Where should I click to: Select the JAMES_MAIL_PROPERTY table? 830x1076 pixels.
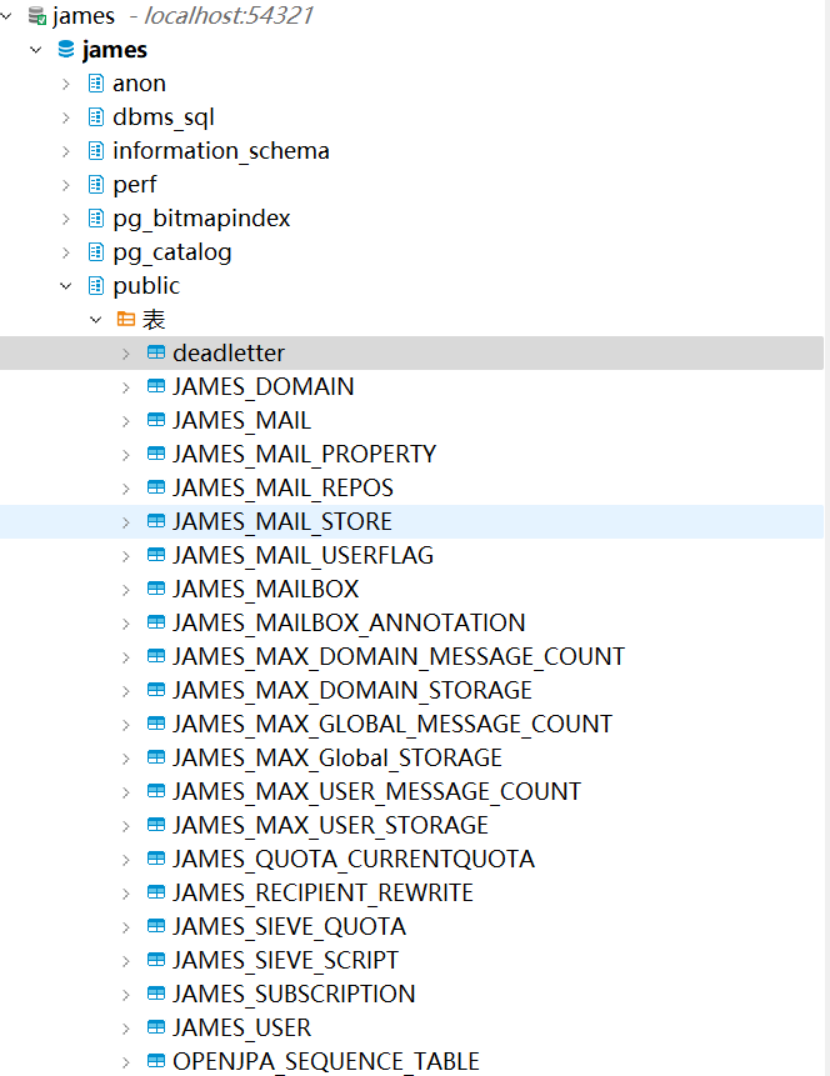304,454
